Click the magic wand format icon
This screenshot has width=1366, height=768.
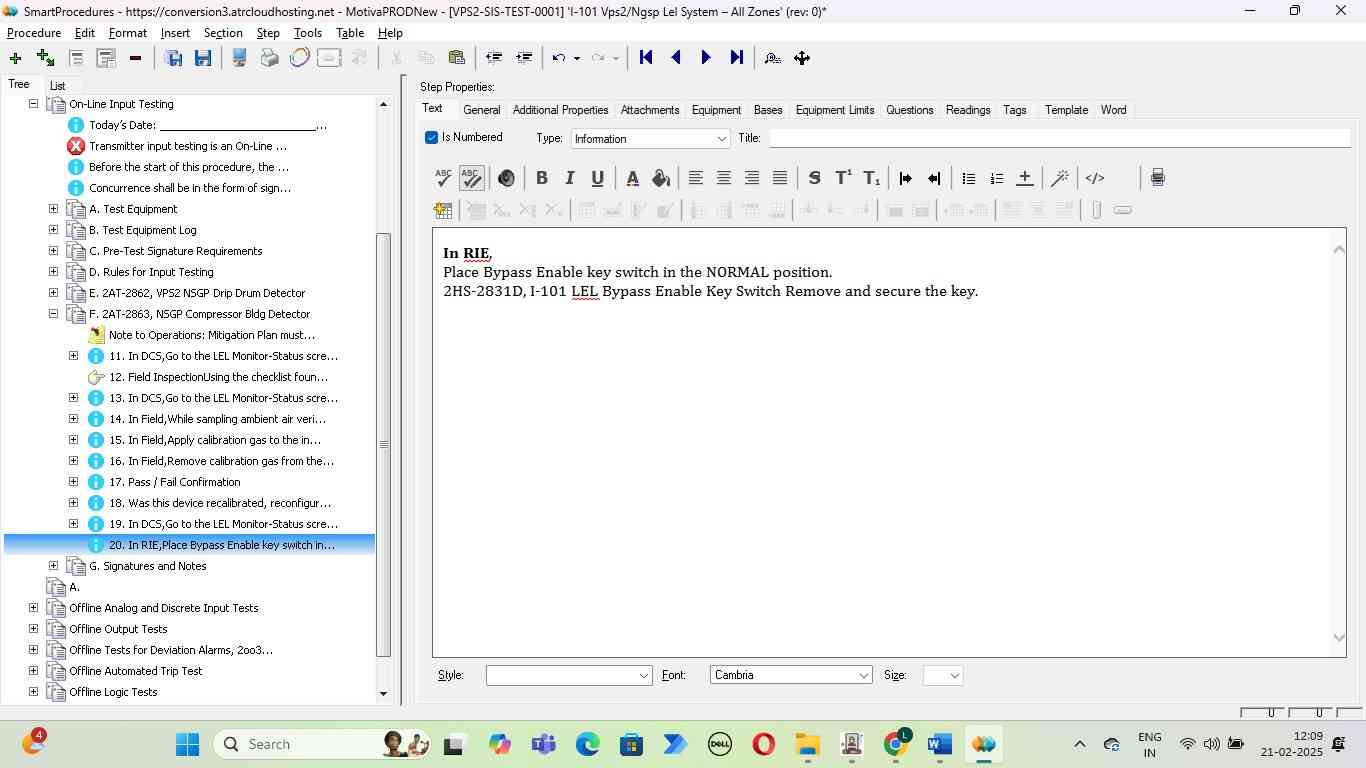click(x=1060, y=178)
